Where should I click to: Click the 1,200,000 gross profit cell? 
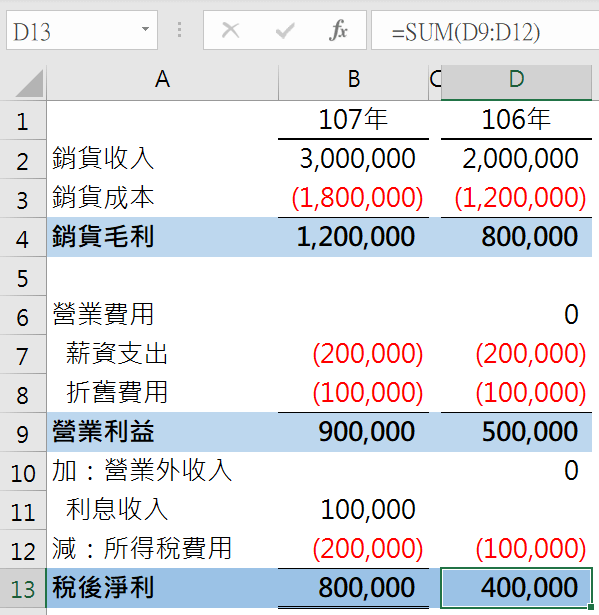[x=353, y=237]
